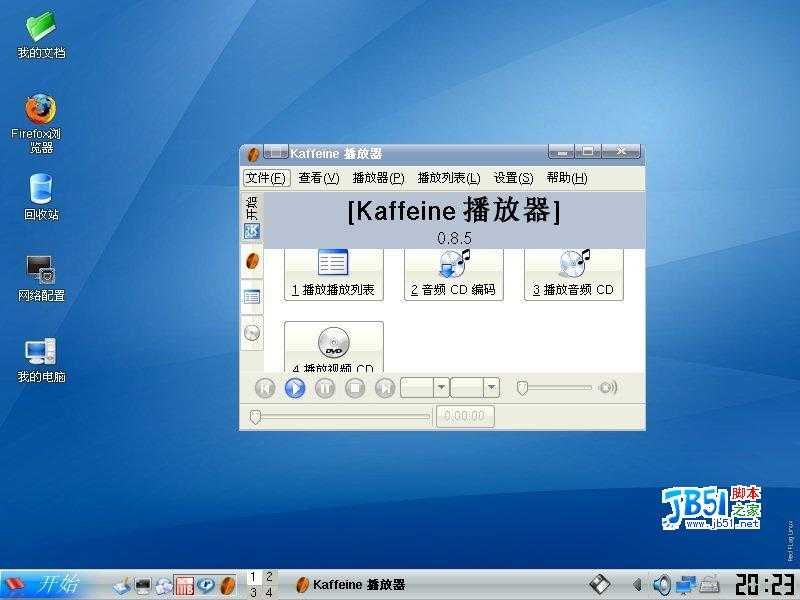Click the previous track playback button
The width and height of the screenshot is (800, 600).
point(265,388)
